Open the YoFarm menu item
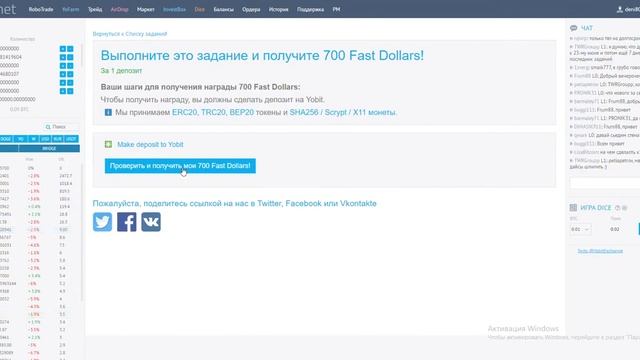 [71, 9]
